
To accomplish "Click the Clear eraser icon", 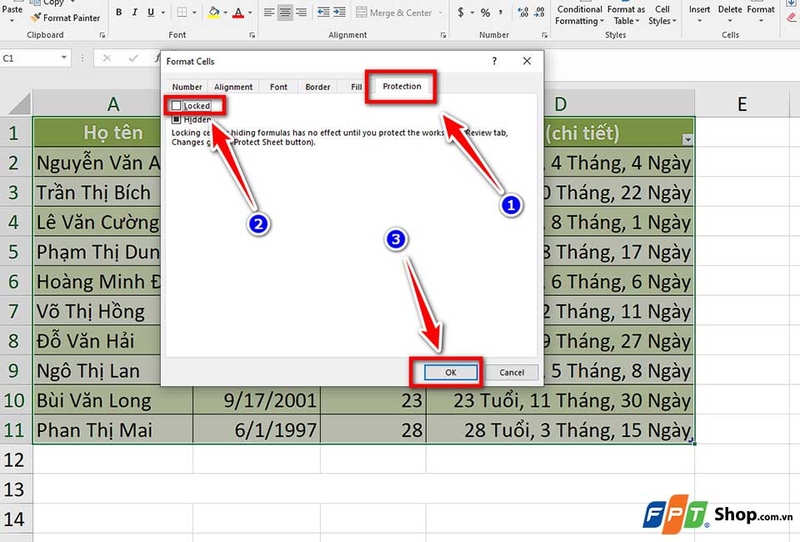I will [791, 17].
